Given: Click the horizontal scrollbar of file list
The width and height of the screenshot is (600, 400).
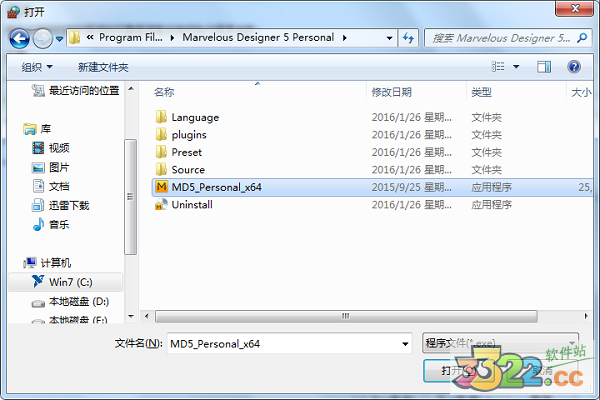Looking at the screenshot, I should pos(346,316).
